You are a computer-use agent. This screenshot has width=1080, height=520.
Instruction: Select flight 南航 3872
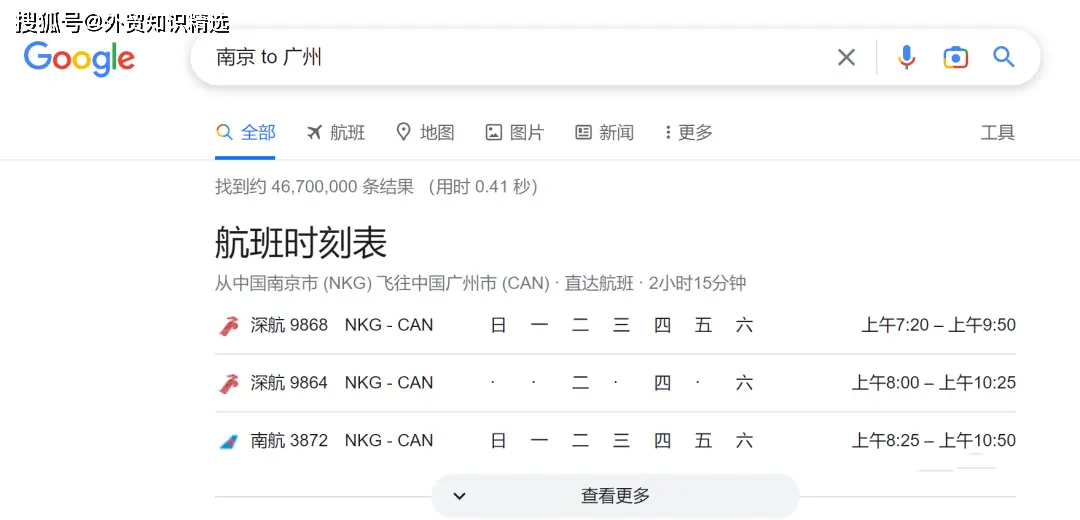coord(289,441)
